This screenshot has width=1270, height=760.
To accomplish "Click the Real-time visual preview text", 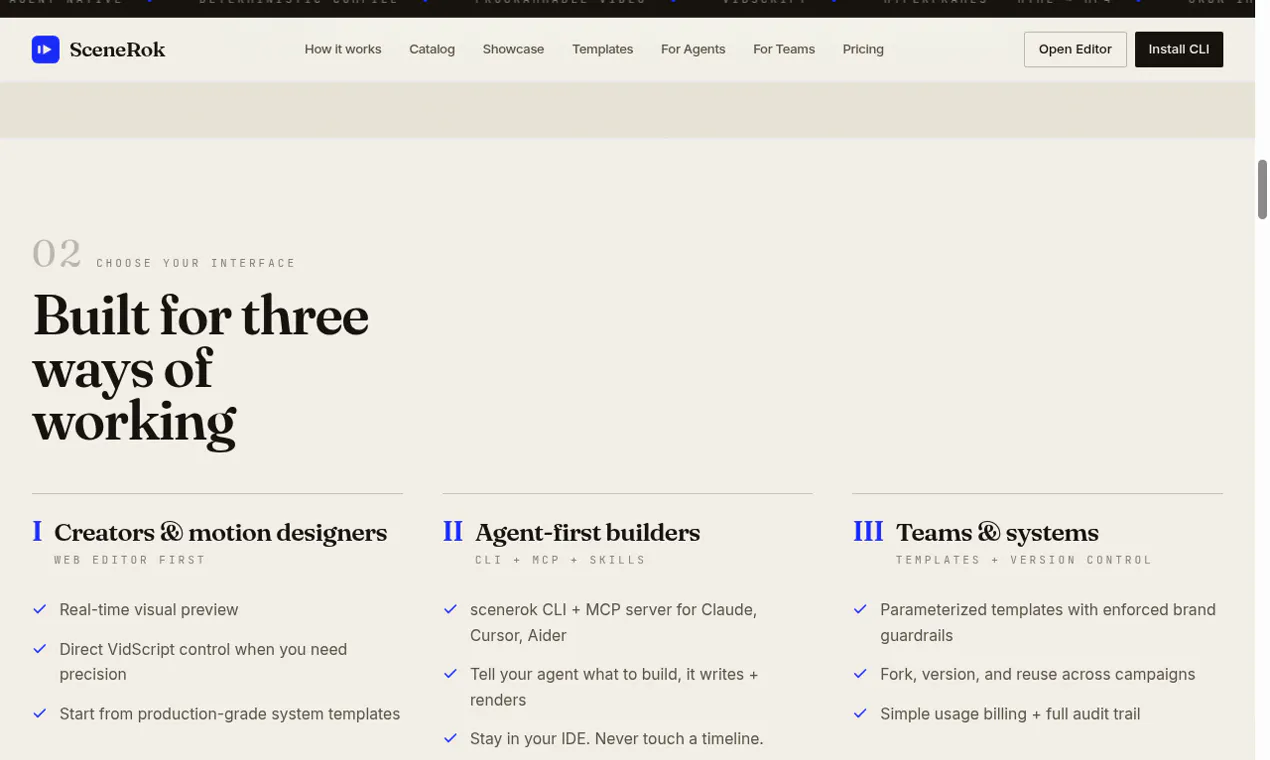I will [149, 610].
